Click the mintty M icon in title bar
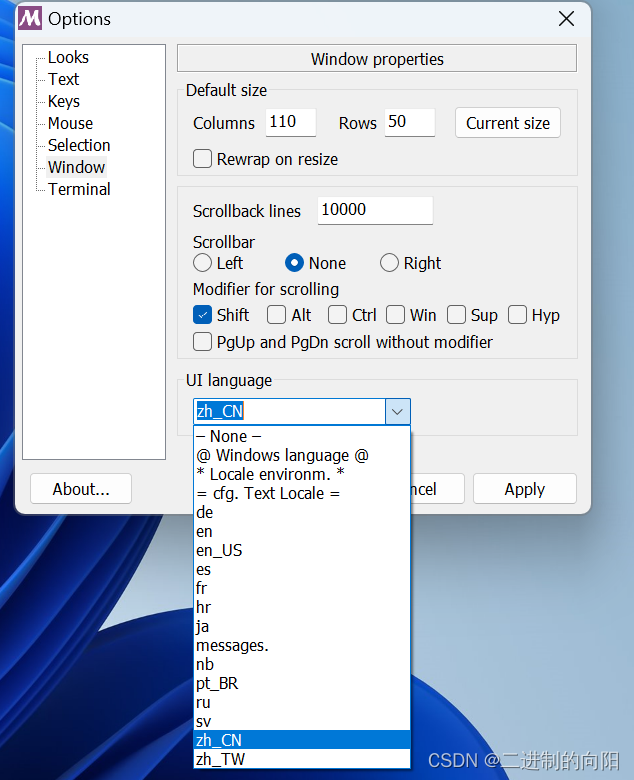The image size is (634, 780). tap(30, 18)
